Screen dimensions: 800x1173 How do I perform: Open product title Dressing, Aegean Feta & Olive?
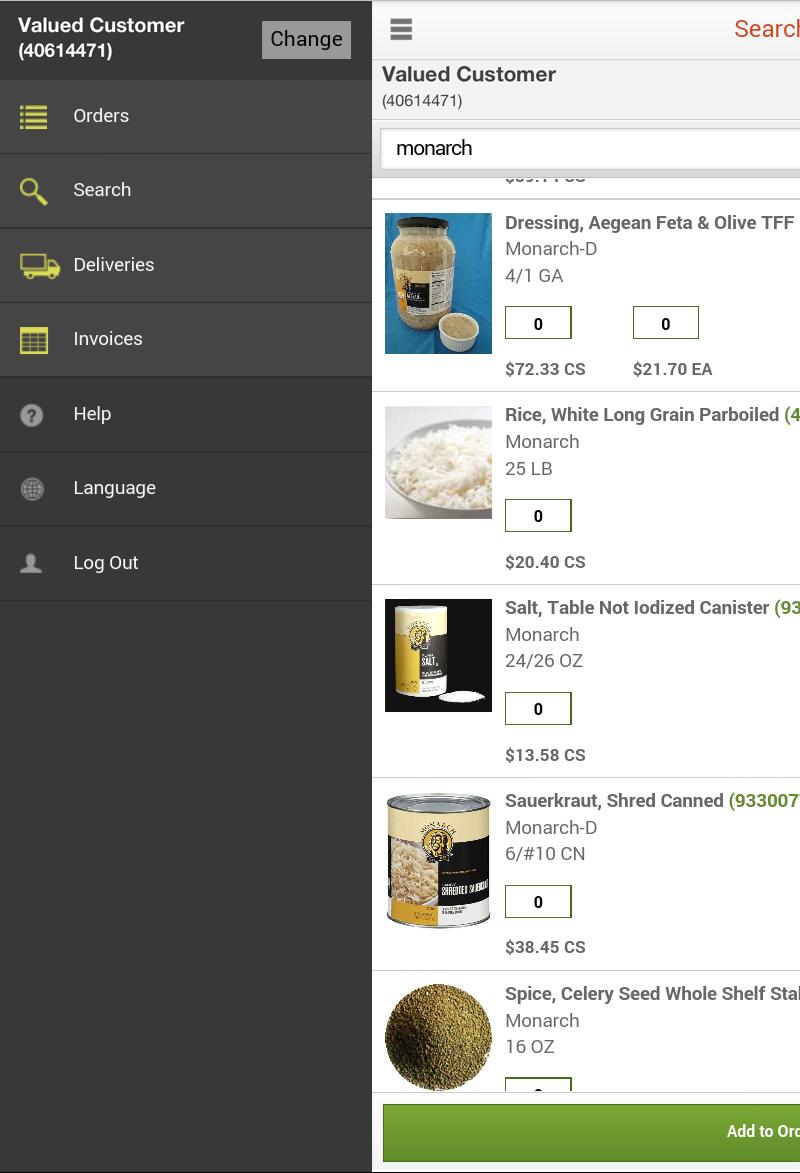click(x=650, y=223)
